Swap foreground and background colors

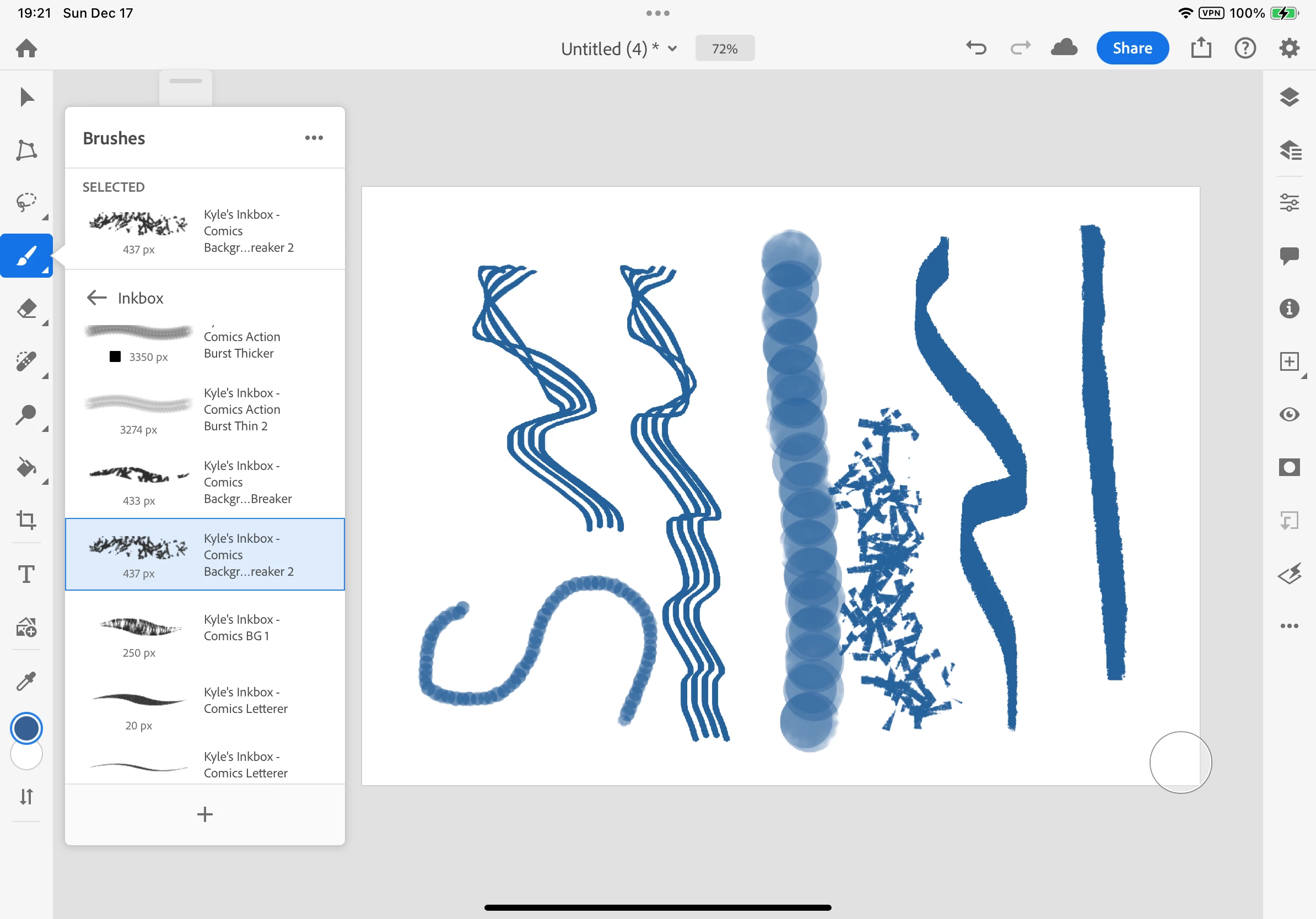point(26,796)
